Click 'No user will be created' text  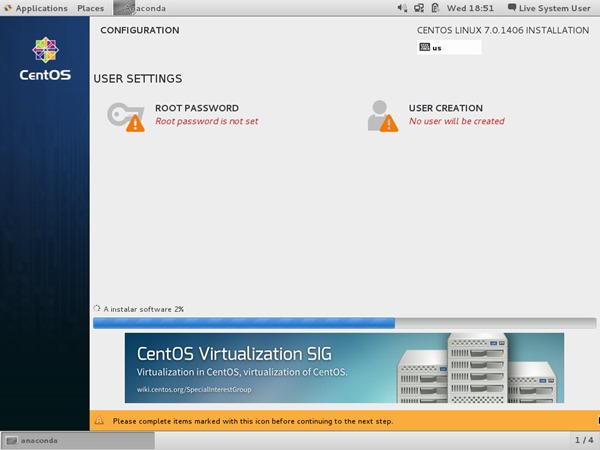457,121
